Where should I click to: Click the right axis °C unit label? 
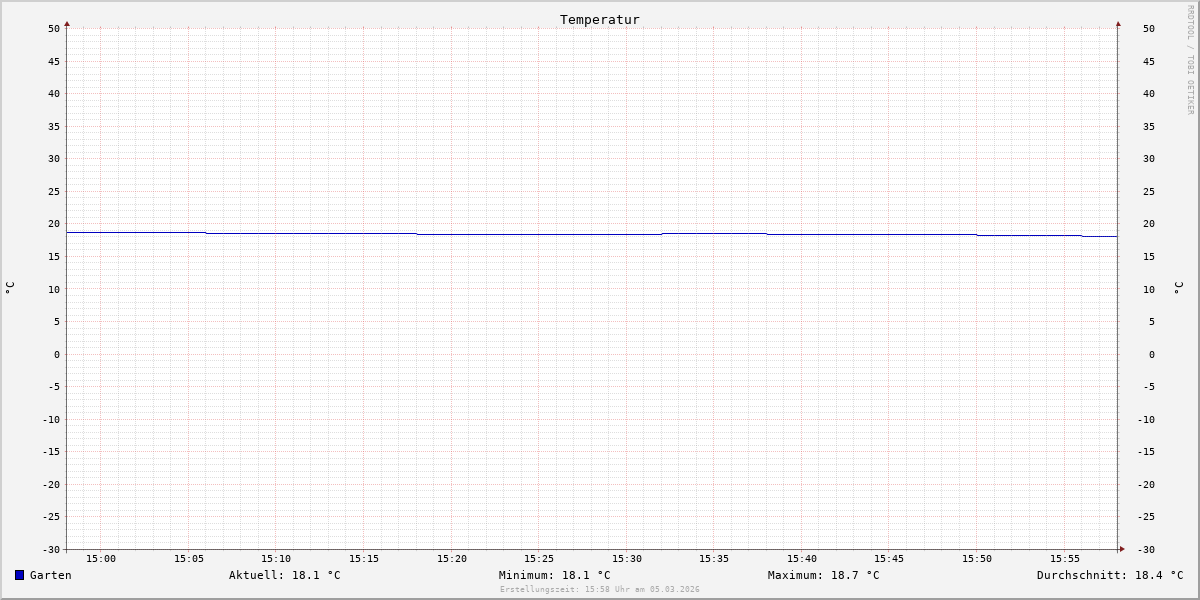pos(1178,288)
